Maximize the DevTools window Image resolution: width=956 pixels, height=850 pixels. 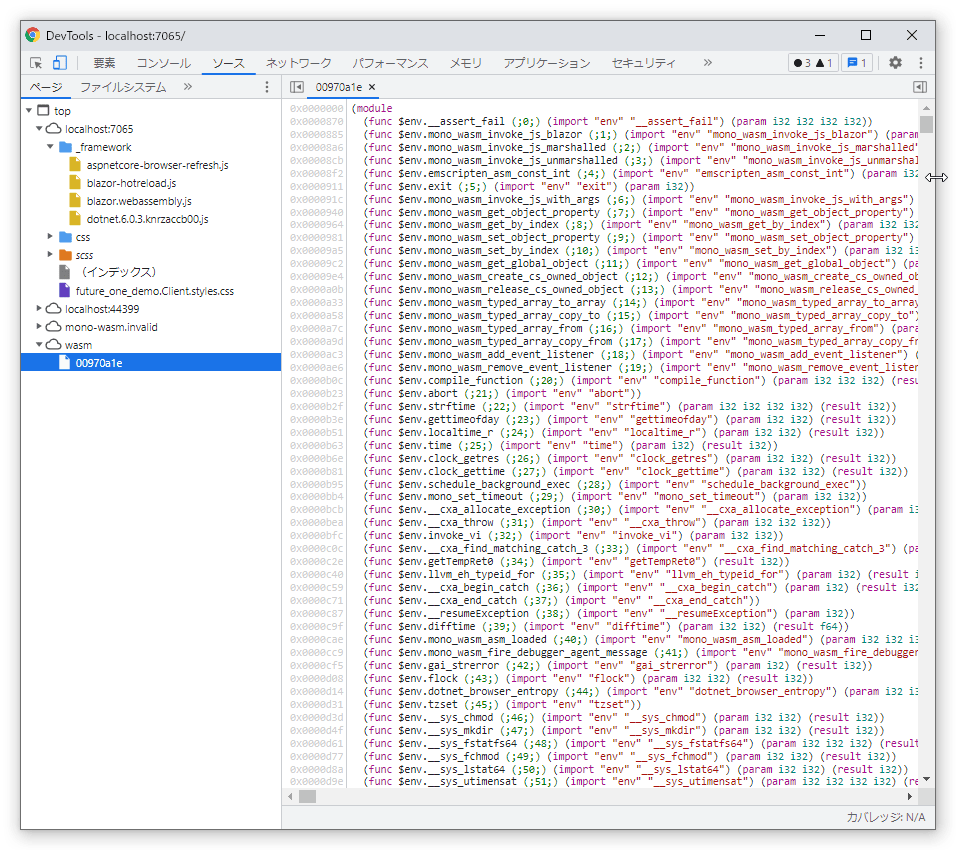click(866, 35)
